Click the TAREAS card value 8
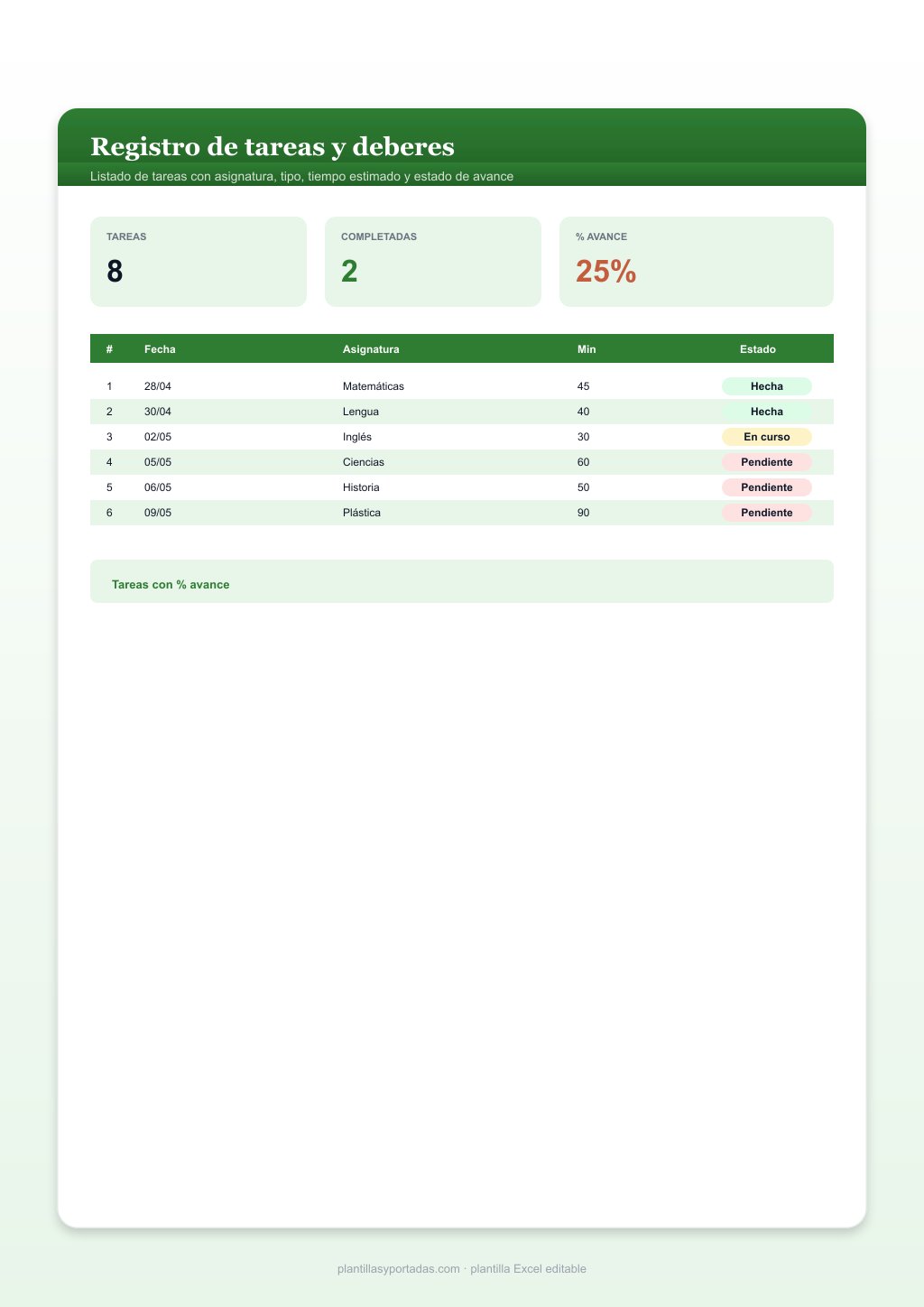 (x=115, y=271)
